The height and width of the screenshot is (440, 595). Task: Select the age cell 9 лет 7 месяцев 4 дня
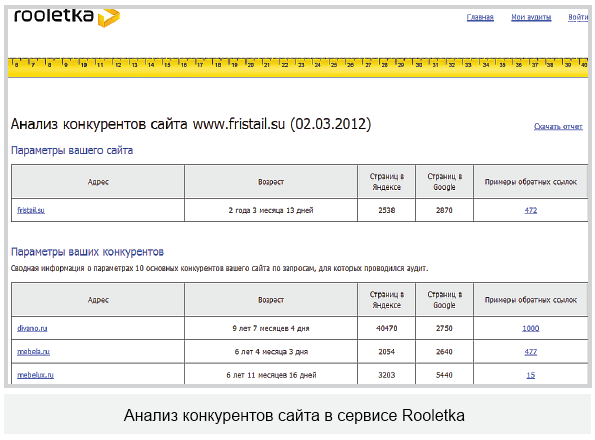(x=271, y=328)
